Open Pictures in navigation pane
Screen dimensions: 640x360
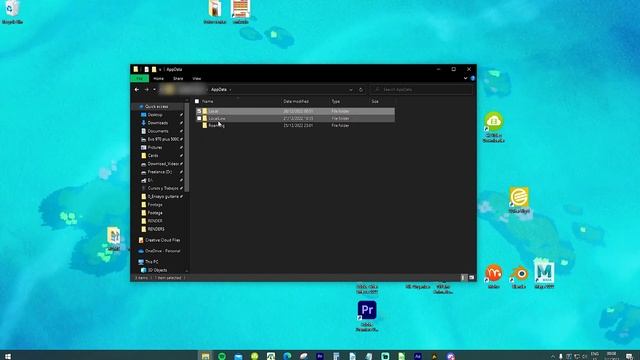155,147
